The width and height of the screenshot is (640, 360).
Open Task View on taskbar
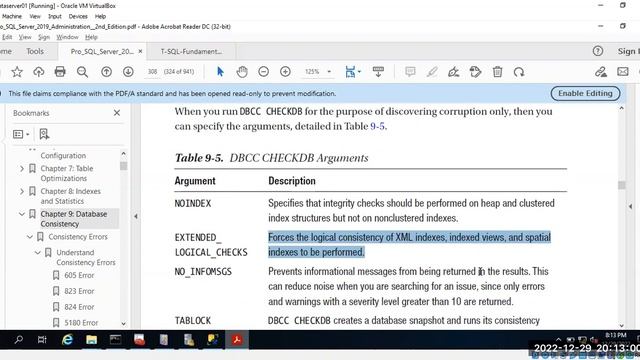[42, 340]
